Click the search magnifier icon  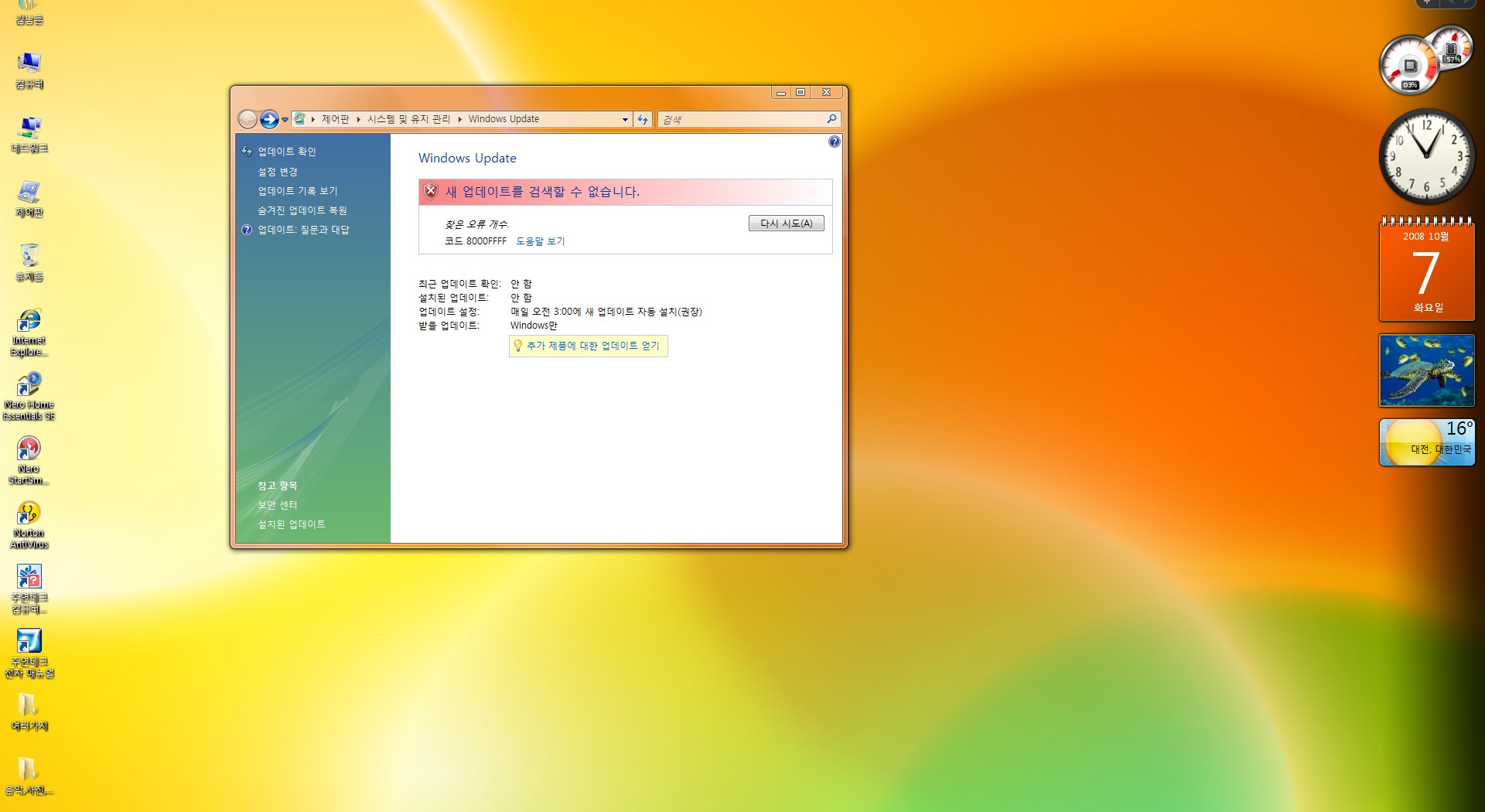click(x=831, y=119)
